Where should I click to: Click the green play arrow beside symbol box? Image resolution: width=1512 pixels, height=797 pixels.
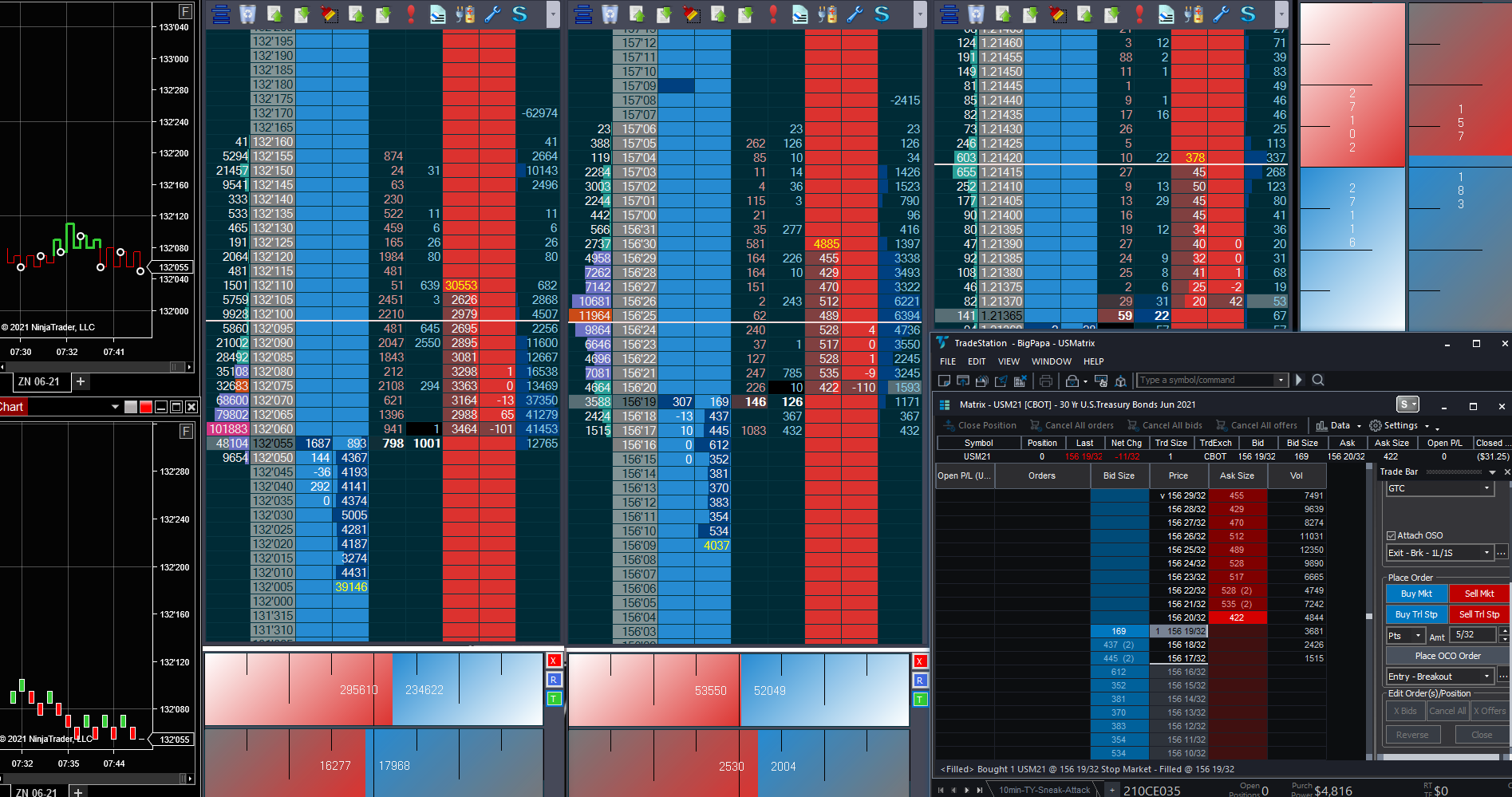(x=1299, y=380)
